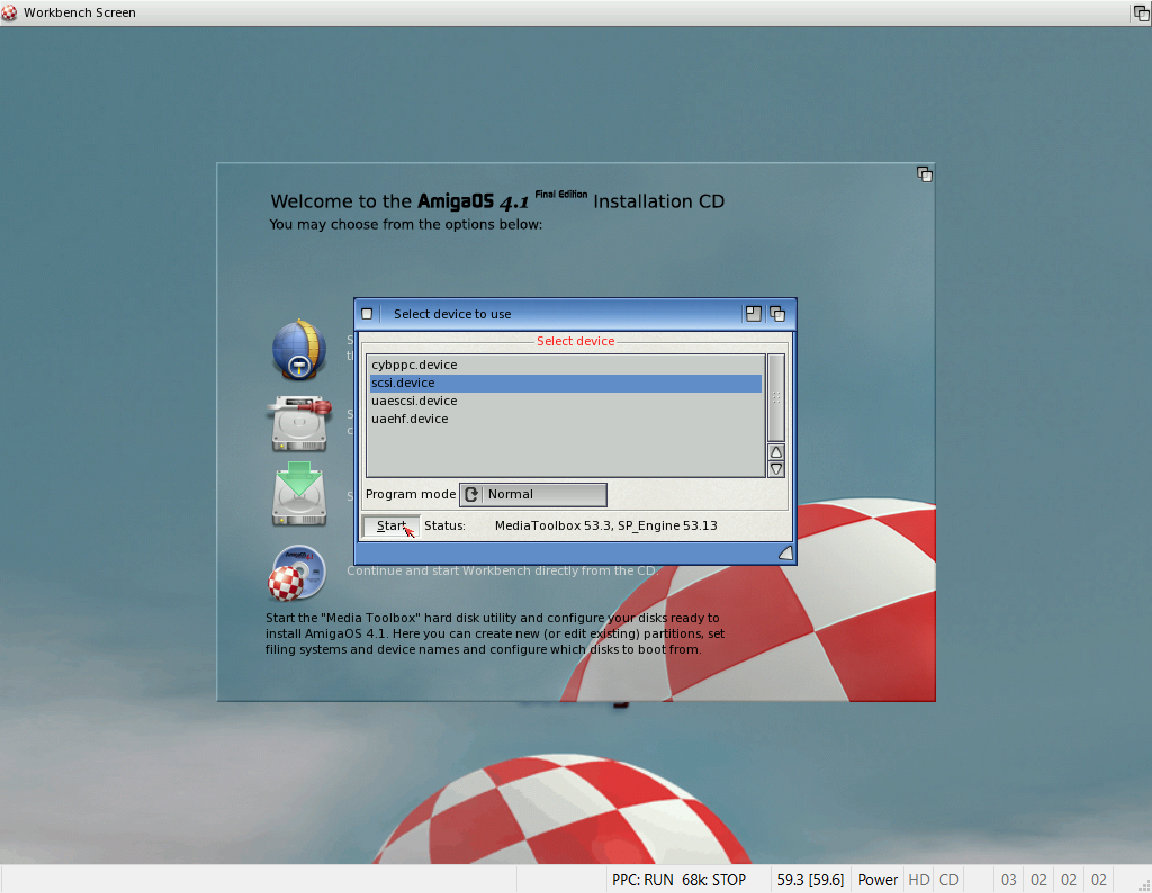Image resolution: width=1152 pixels, height=893 pixels.
Task: Click the Workbench Screen depth gadget
Action: coord(1142,12)
